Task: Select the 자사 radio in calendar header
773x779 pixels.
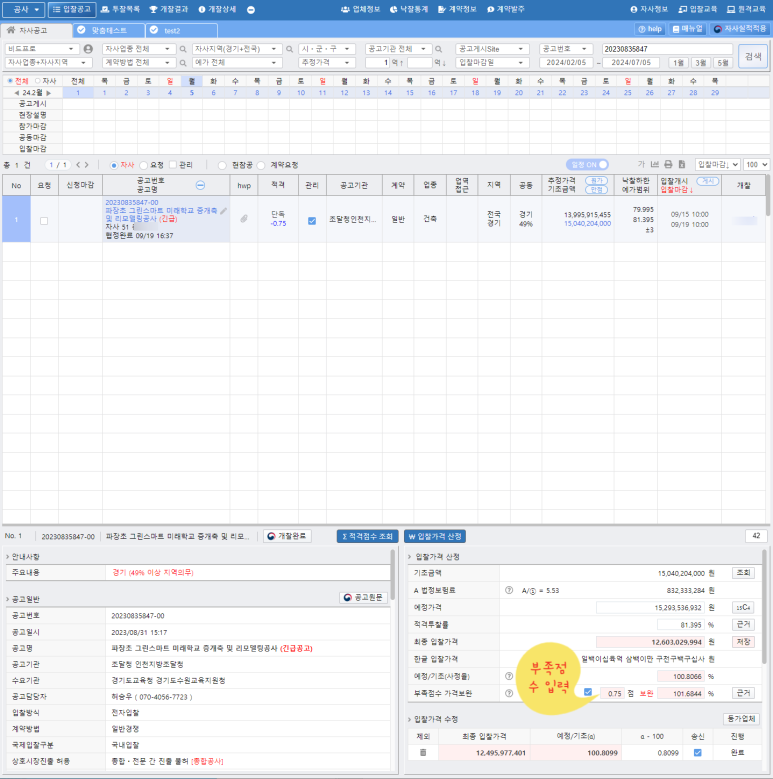Action: click(38, 80)
